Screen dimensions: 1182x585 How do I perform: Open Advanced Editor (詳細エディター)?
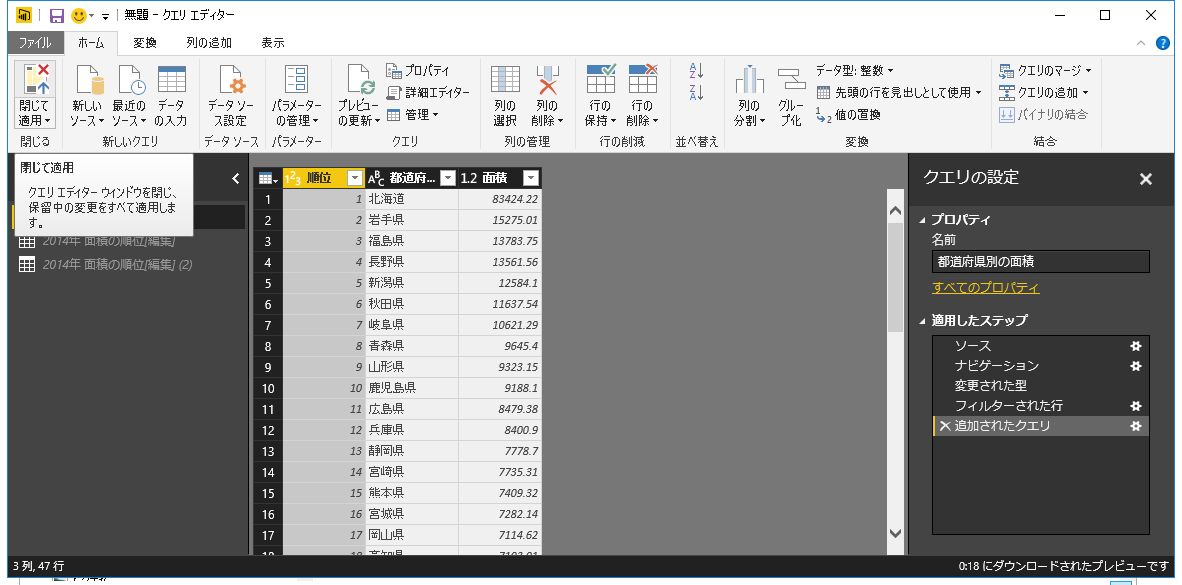pyautogui.click(x=428, y=93)
